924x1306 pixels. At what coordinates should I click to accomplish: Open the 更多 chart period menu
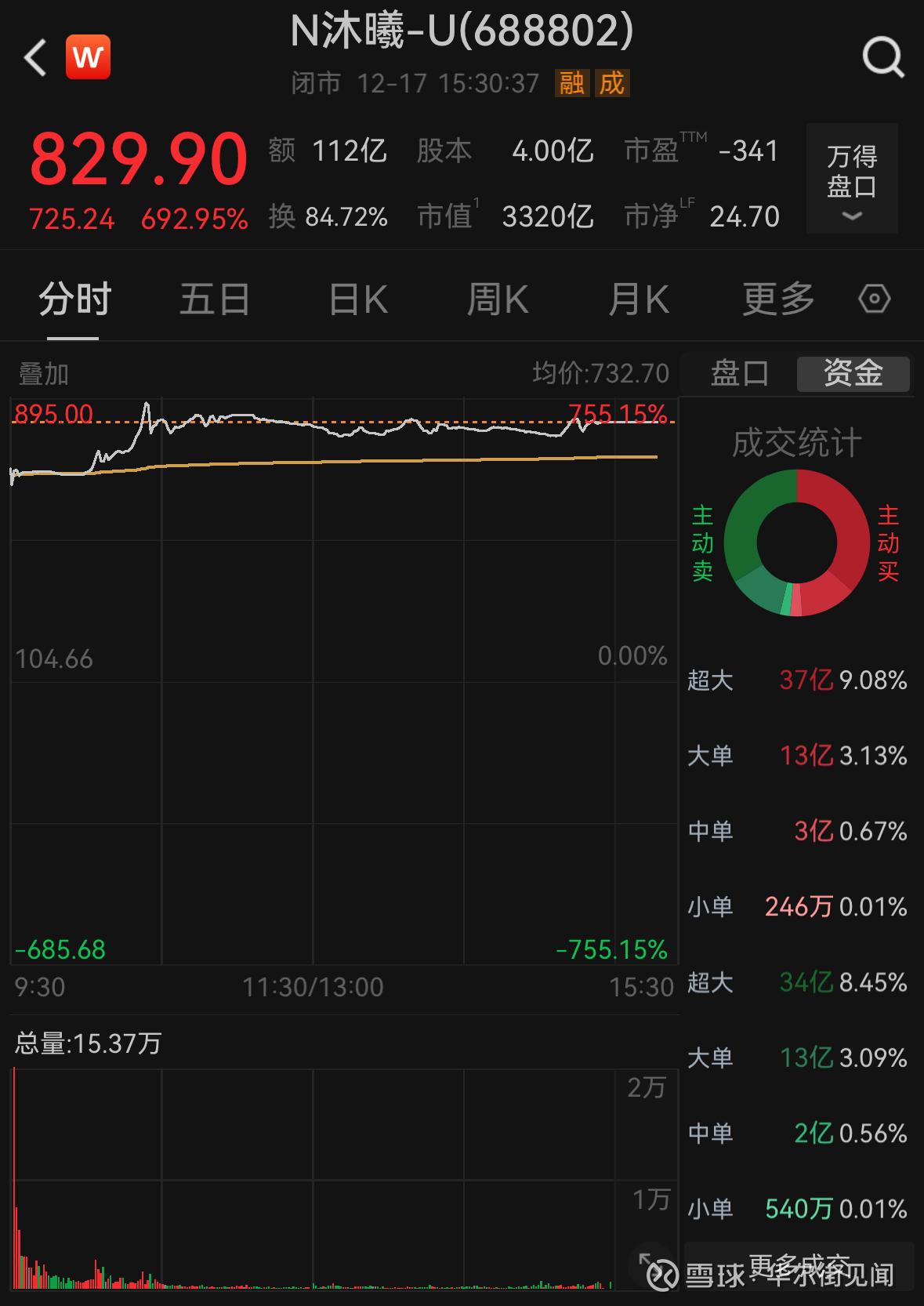[778, 299]
